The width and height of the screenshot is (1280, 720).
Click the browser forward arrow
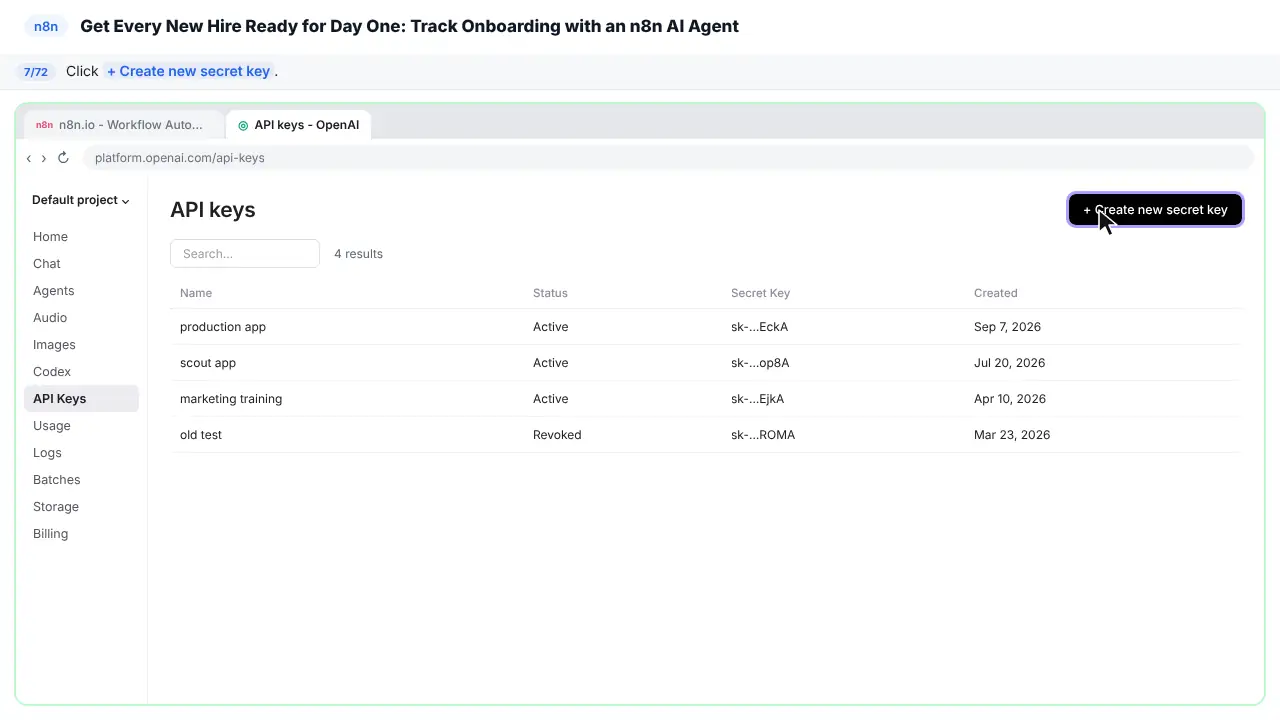coord(44,158)
